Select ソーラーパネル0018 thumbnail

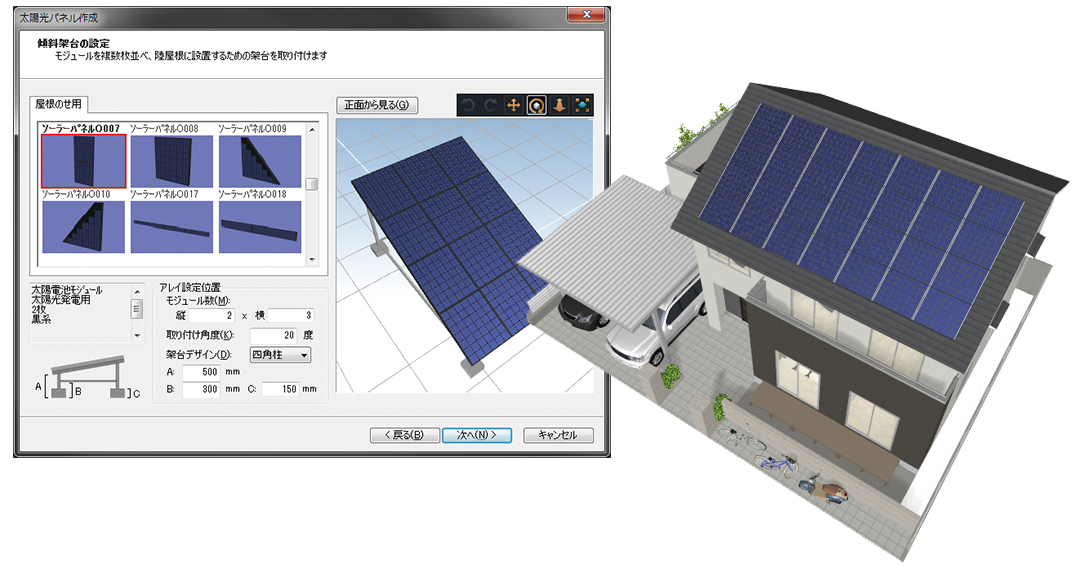pos(259,226)
